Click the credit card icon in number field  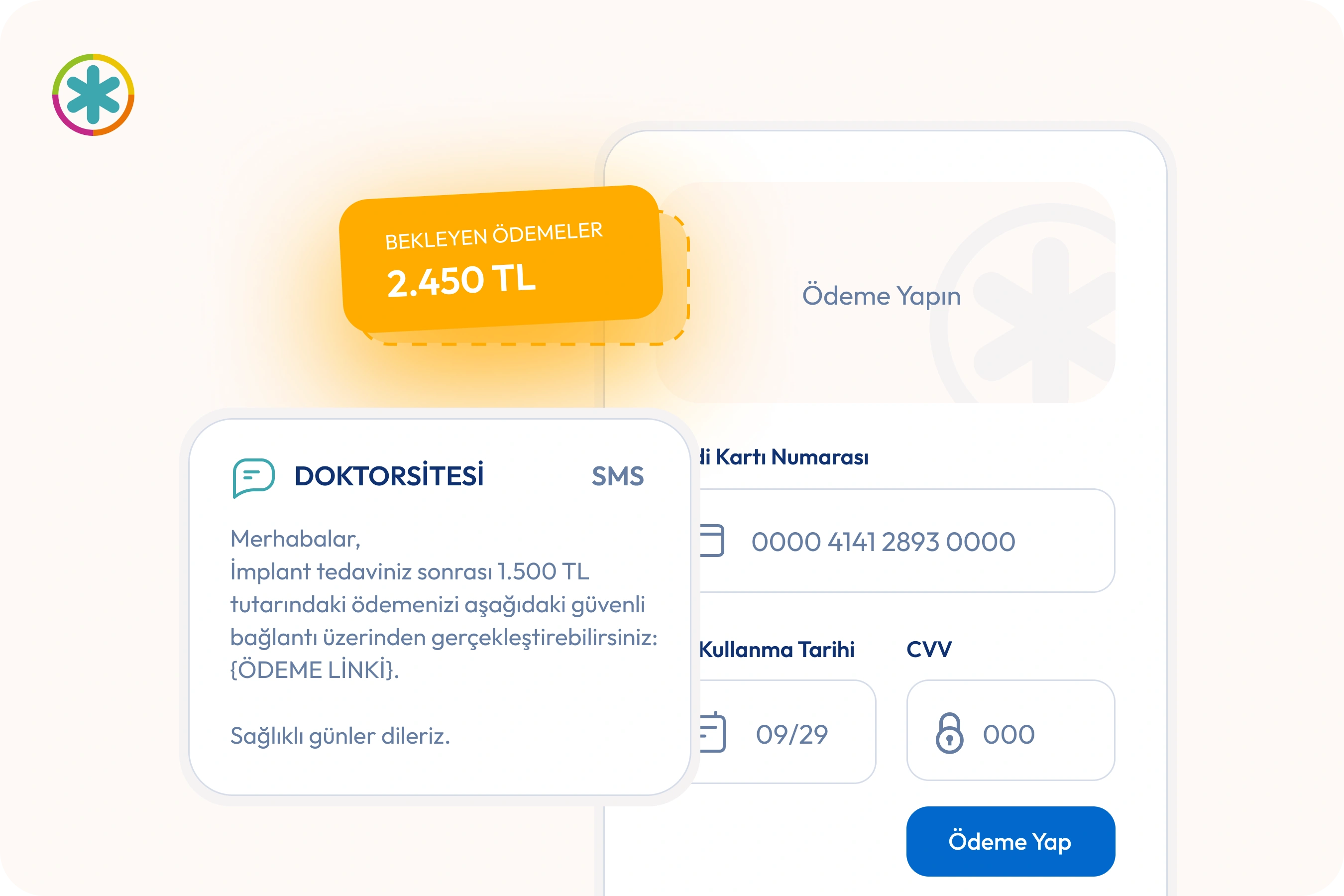coord(712,540)
